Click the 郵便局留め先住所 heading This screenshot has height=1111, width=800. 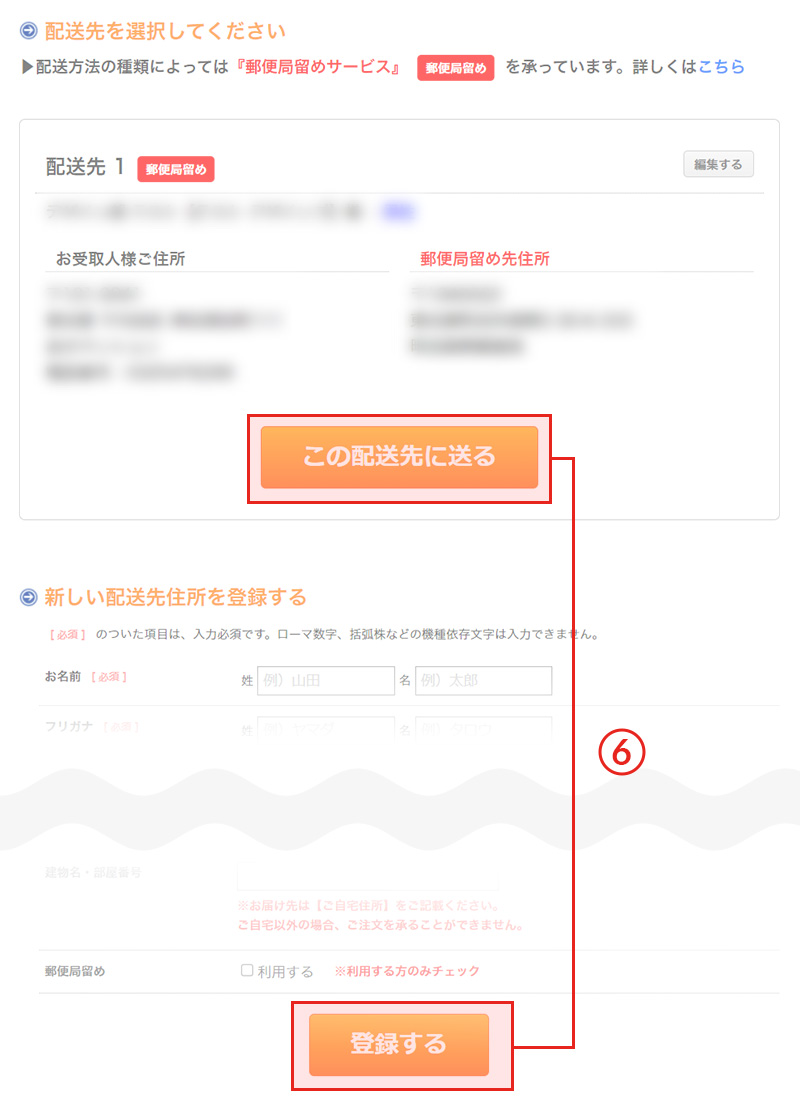click(x=485, y=259)
